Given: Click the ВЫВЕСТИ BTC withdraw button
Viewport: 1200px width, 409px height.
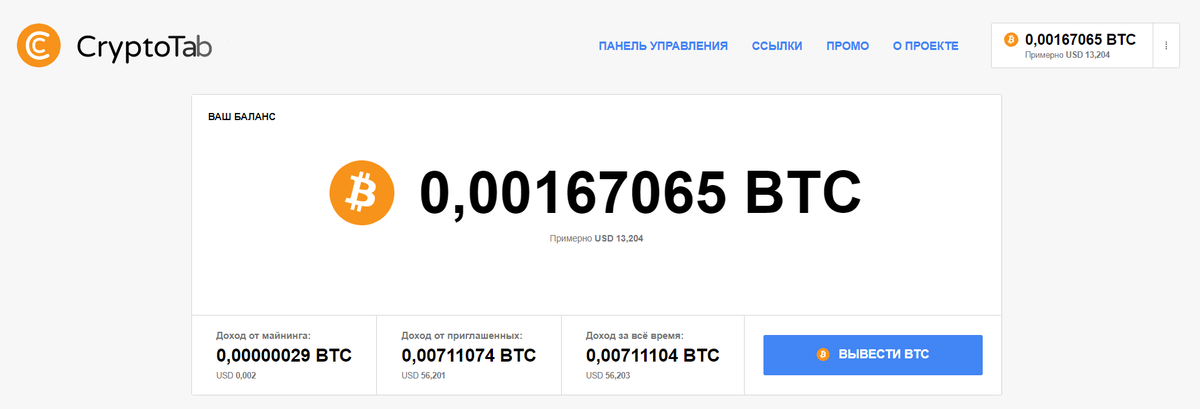Looking at the screenshot, I should pyautogui.click(x=872, y=355).
